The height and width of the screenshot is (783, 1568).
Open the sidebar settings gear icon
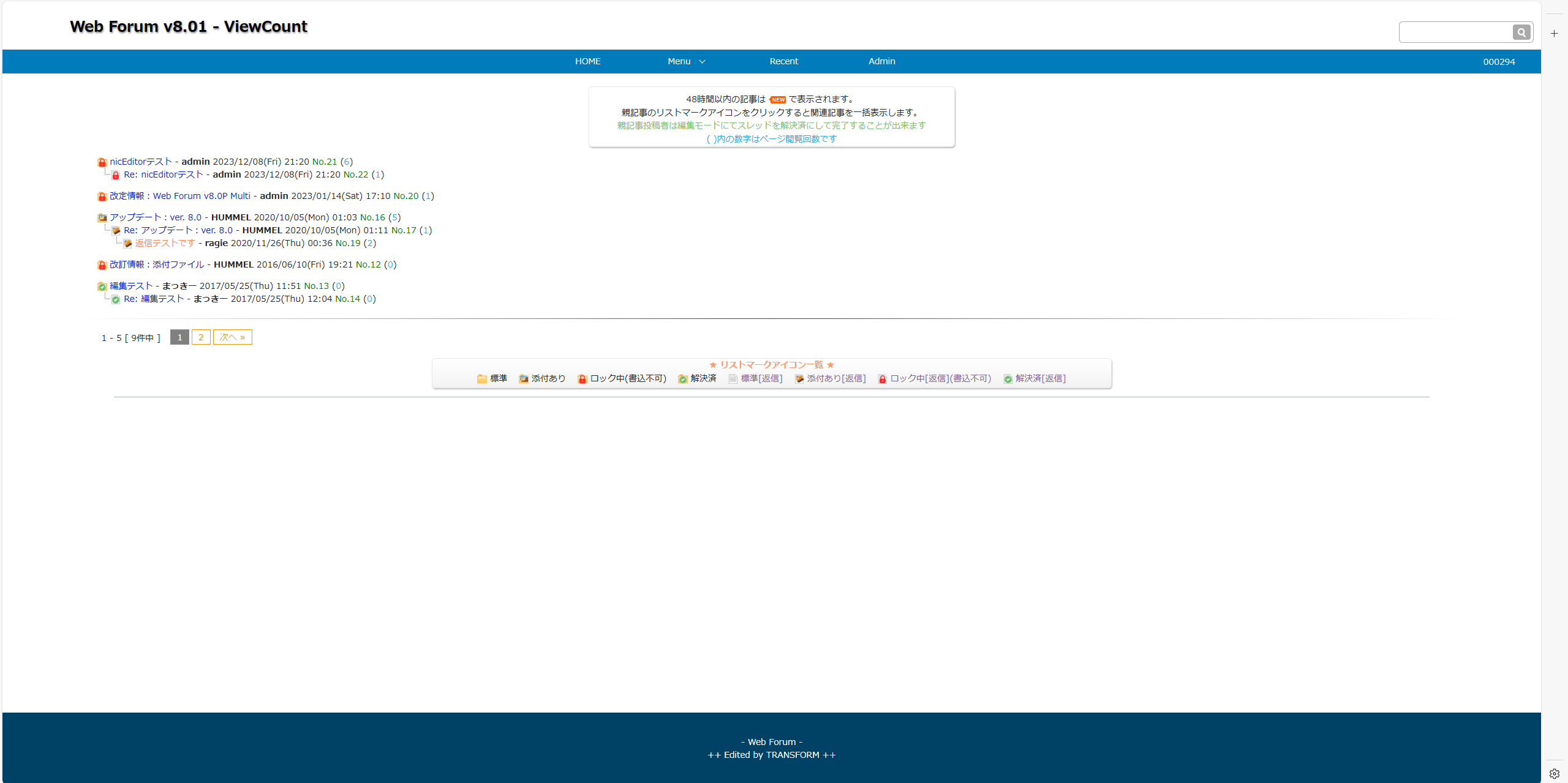1554,773
